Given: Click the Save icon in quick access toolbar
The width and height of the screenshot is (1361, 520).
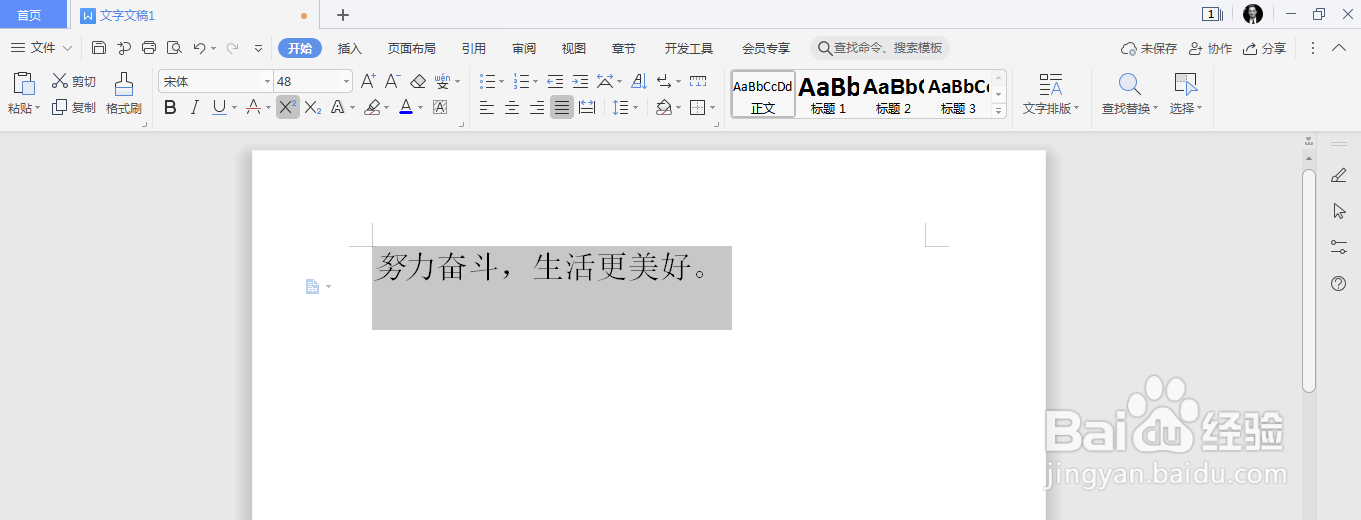Looking at the screenshot, I should click(x=99, y=48).
